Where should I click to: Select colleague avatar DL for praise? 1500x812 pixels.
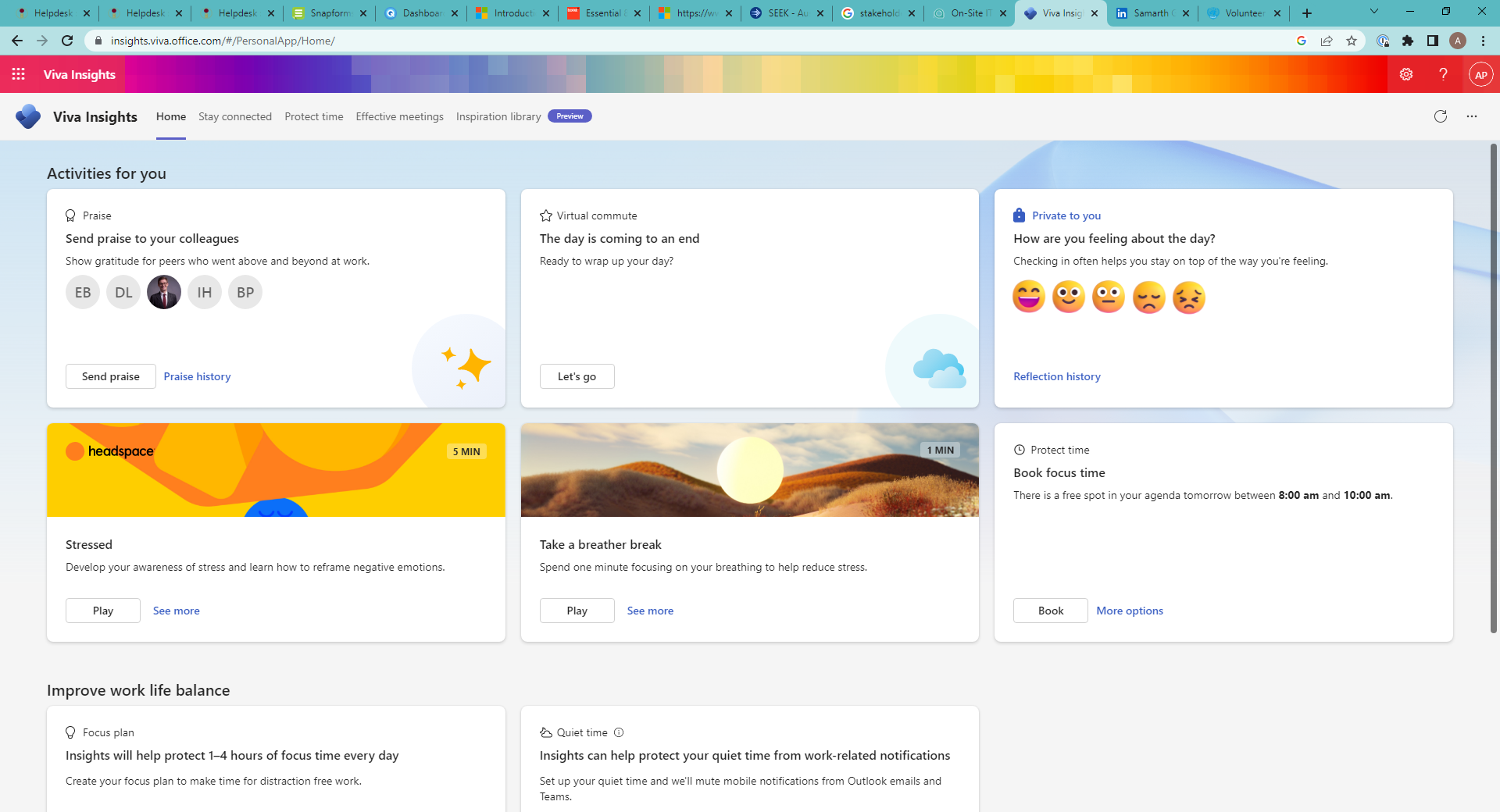click(x=123, y=292)
